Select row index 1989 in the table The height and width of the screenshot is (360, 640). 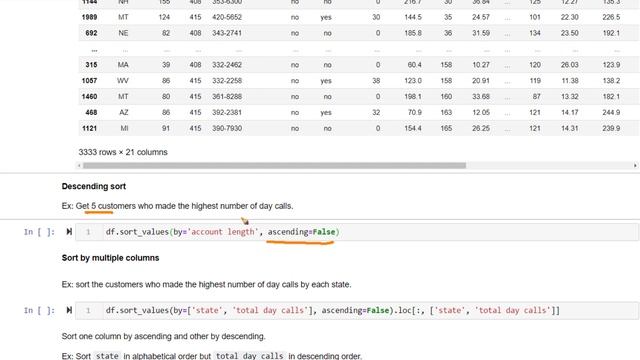click(89, 17)
